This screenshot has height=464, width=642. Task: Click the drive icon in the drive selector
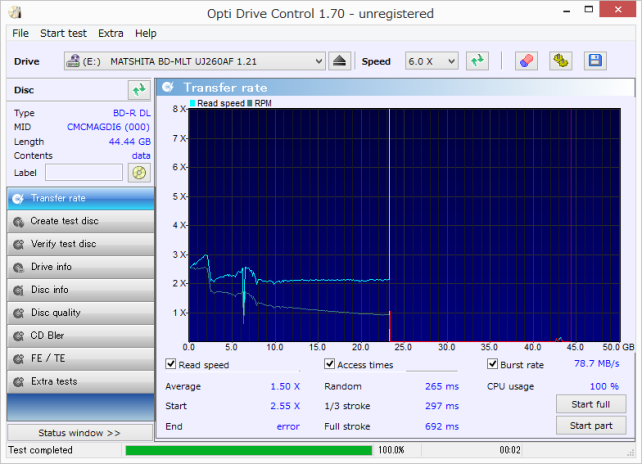(73, 61)
